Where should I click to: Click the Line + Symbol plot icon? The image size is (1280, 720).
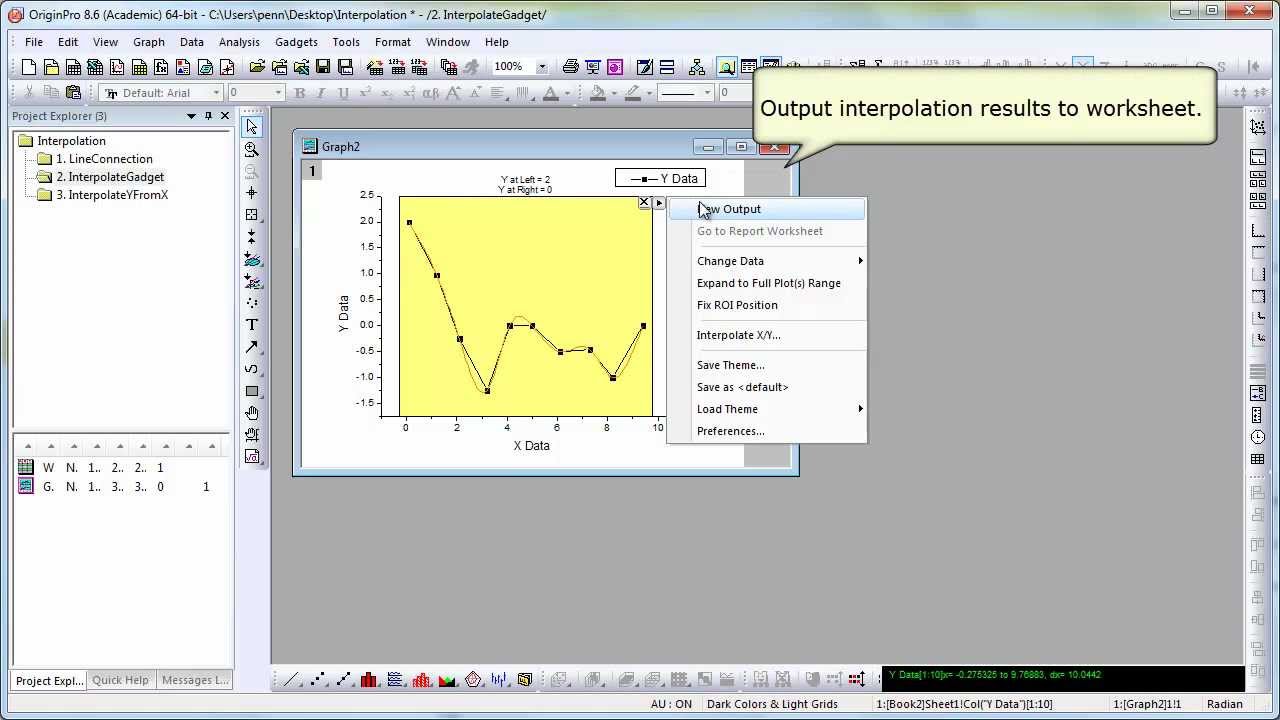click(343, 680)
